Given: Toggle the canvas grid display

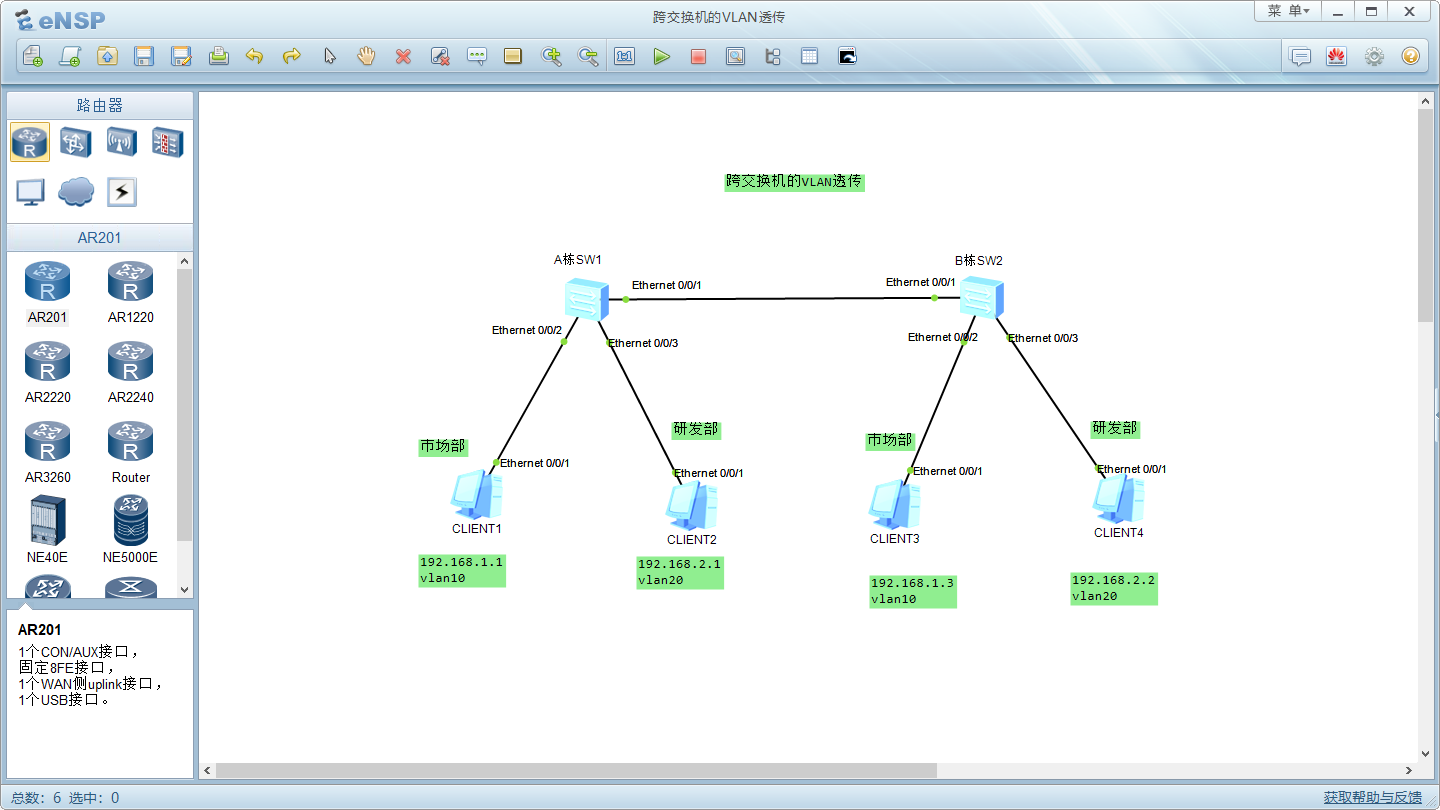Looking at the screenshot, I should 809,57.
